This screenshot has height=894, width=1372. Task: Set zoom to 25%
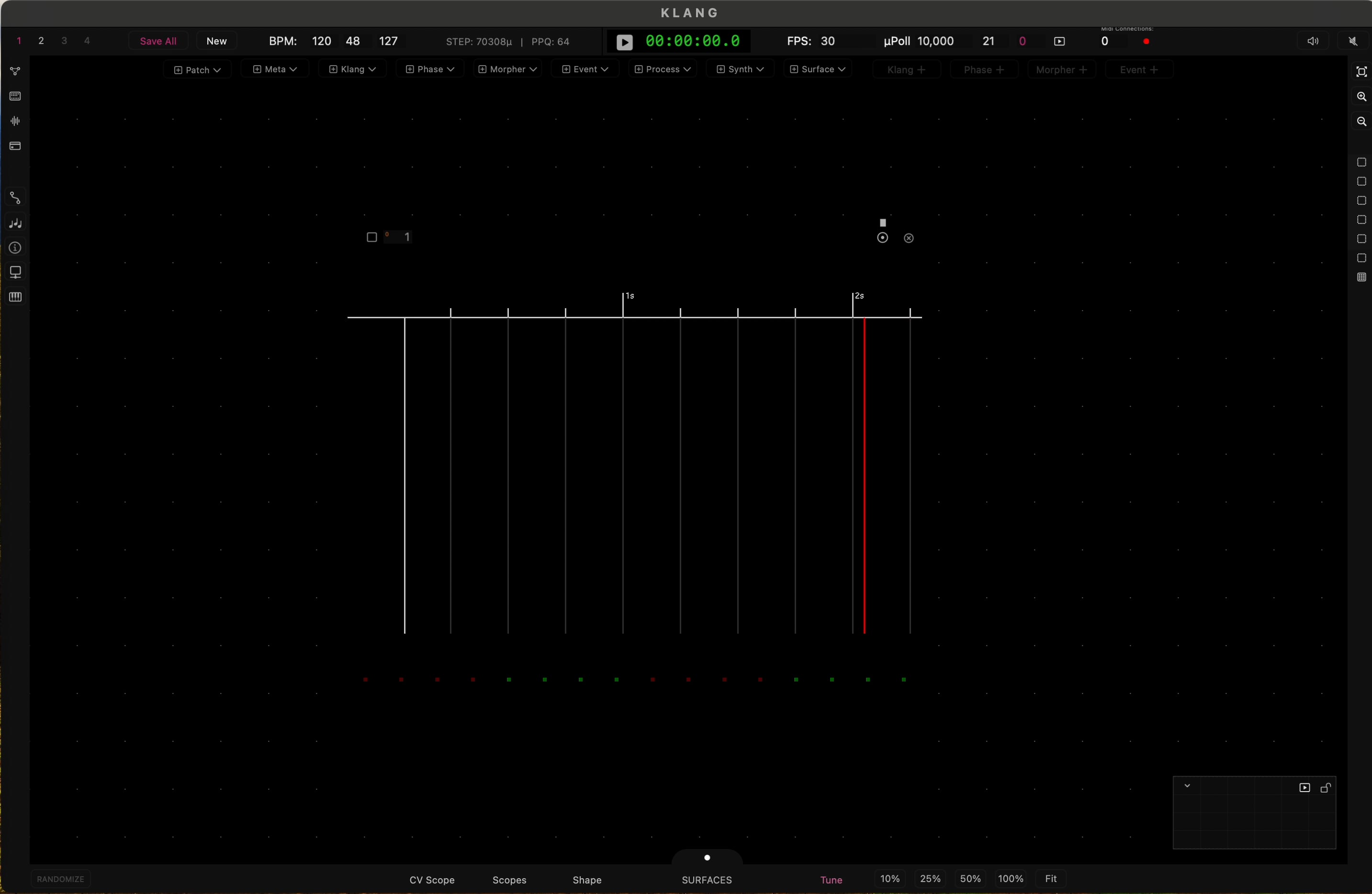[930, 879]
